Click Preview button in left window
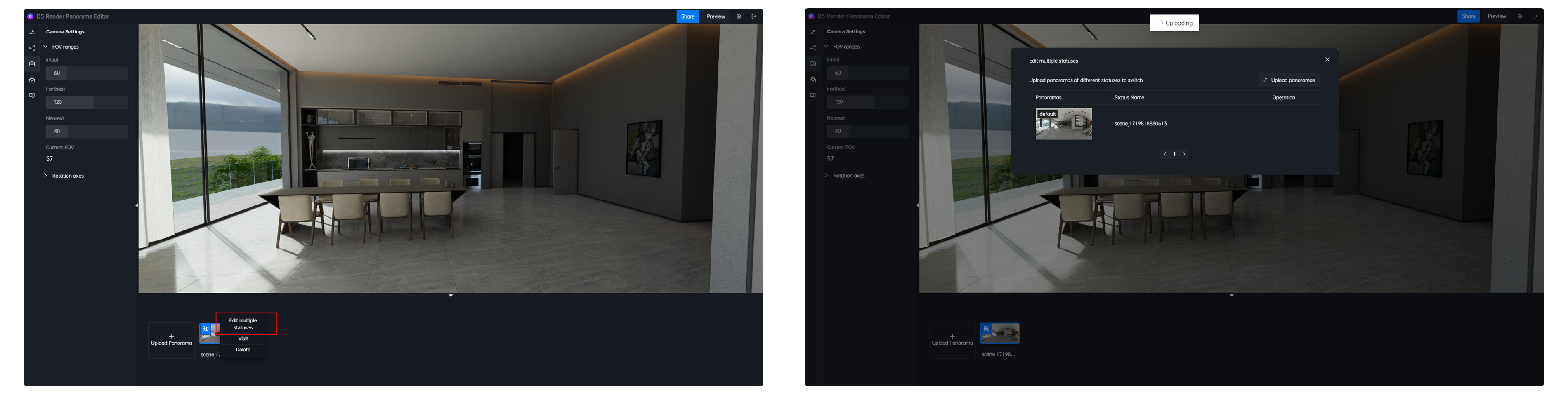The image size is (1568, 395). [x=716, y=16]
